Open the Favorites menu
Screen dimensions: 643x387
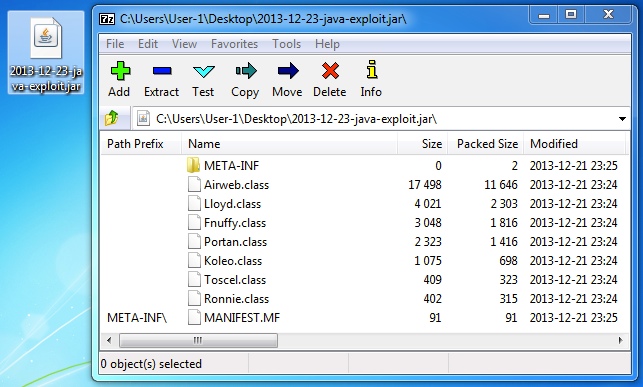(x=234, y=44)
